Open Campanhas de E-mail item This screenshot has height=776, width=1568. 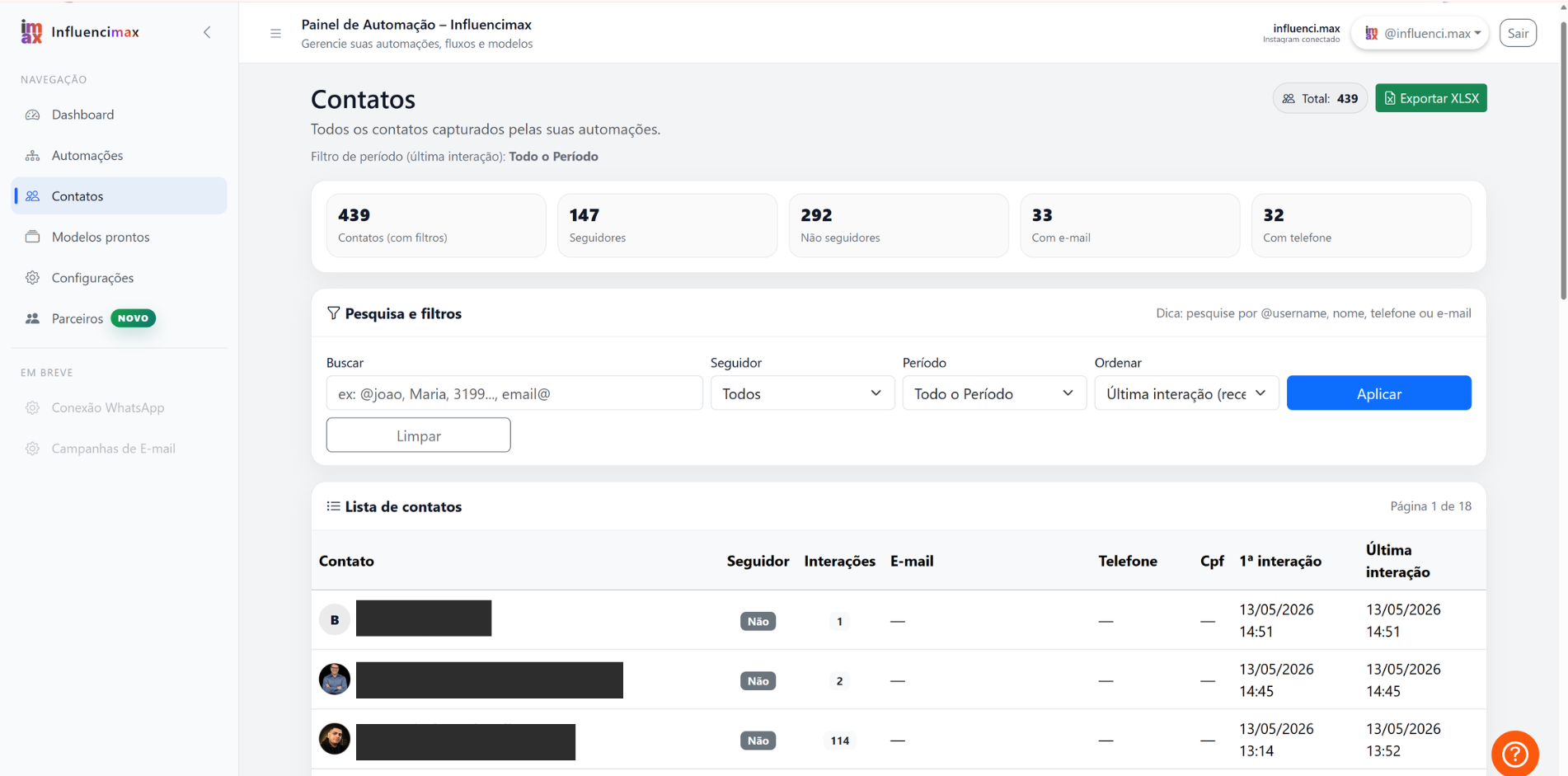coord(119,449)
